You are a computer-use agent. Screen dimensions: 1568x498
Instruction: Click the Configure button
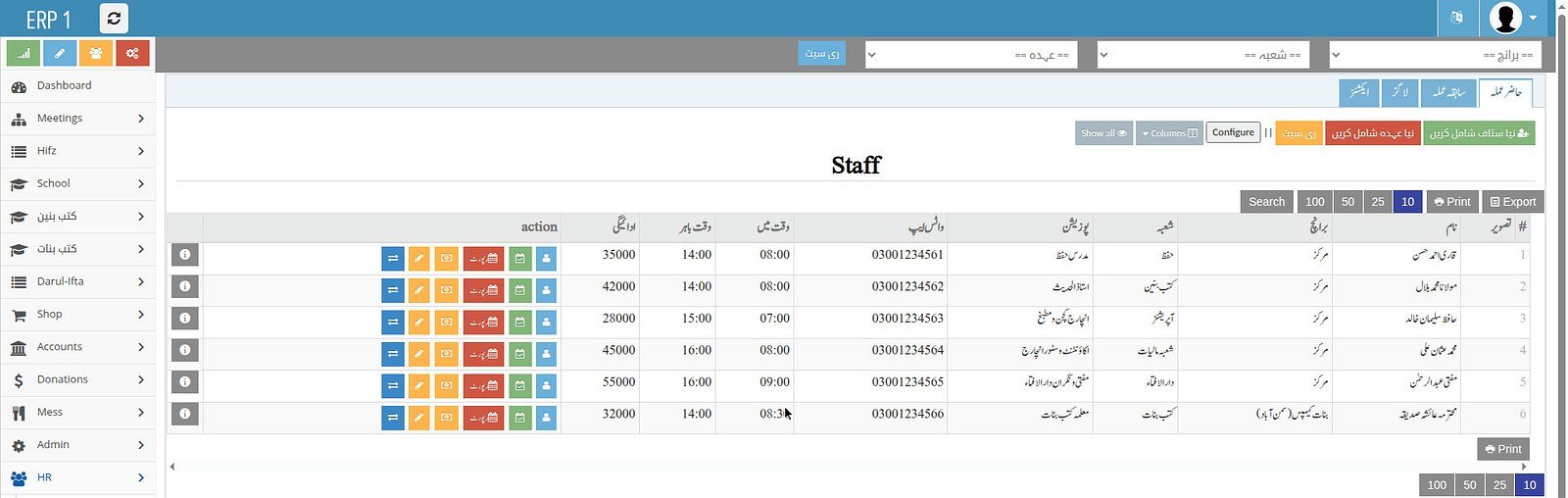[1233, 132]
